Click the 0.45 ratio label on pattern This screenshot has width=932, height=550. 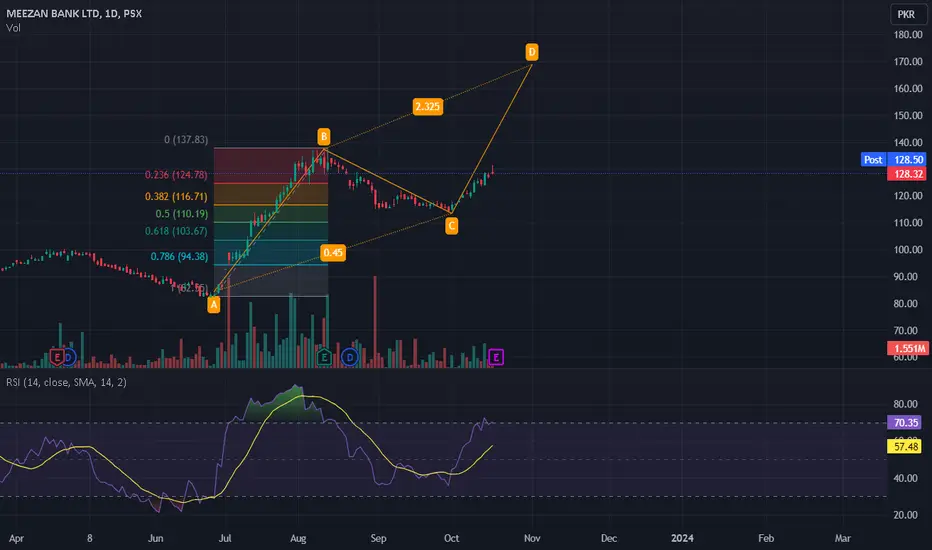click(332, 253)
